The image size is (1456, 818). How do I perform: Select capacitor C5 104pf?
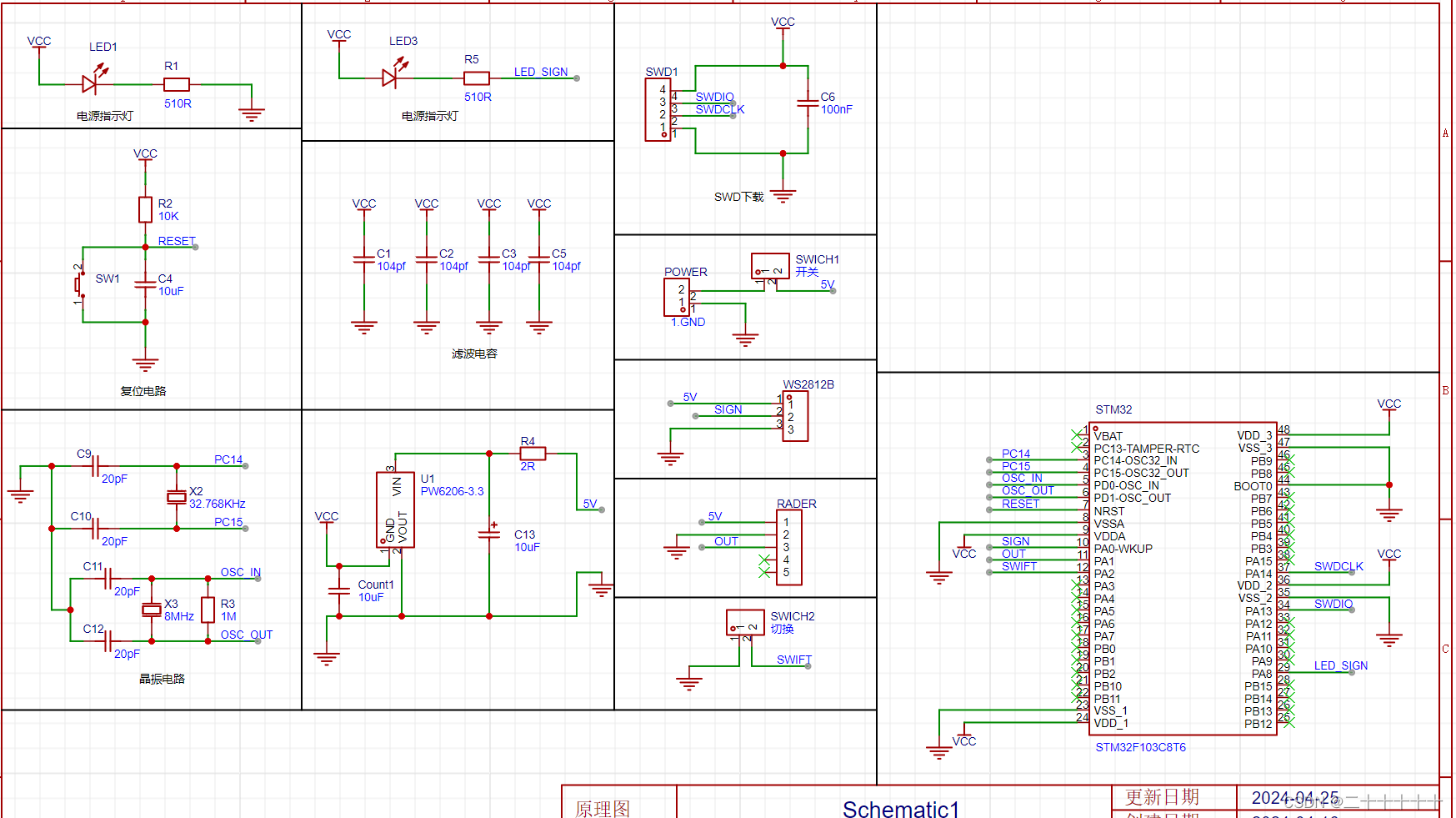point(539,261)
